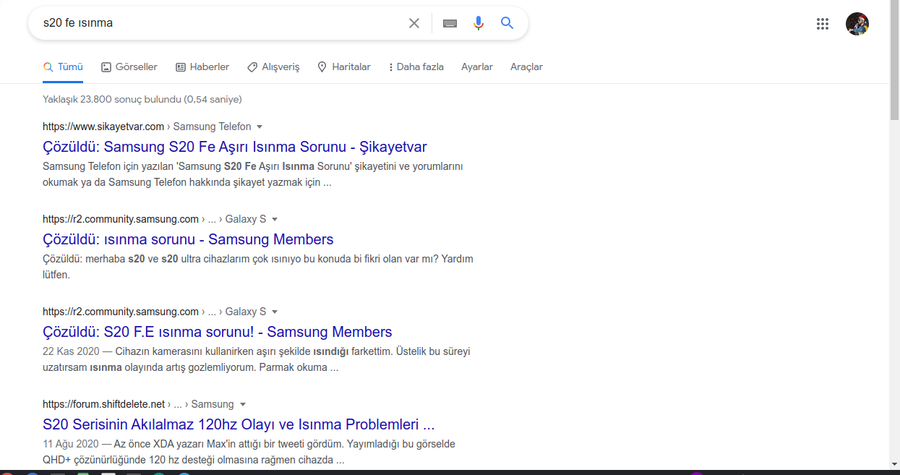
Task: Open 'Çözüldü: ısınma sorunu' Samsung Members link
Action: pos(188,239)
